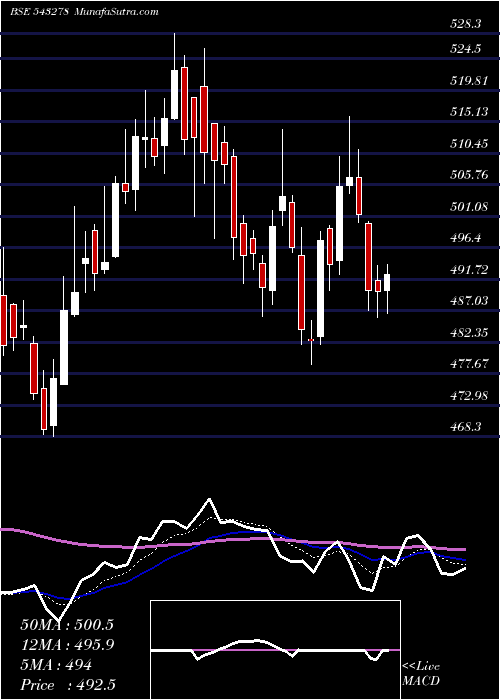Click the Price : 492.5 readout
Screen dimensions: 500x700
[70, 685]
